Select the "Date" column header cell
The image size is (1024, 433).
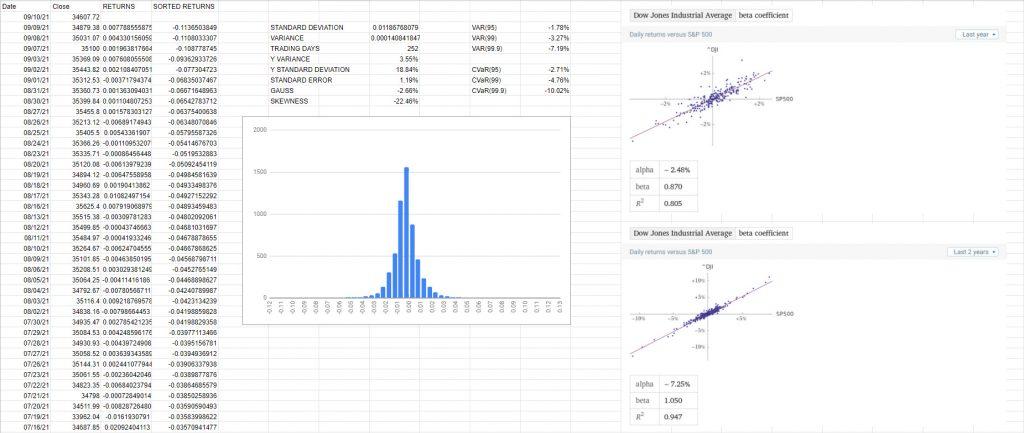pyautogui.click(x=25, y=6)
